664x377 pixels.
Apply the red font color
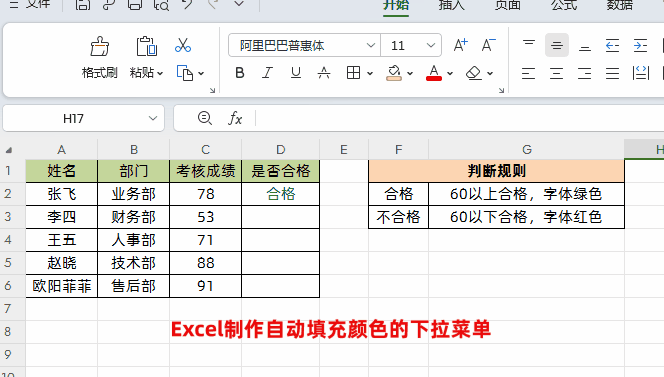click(434, 73)
